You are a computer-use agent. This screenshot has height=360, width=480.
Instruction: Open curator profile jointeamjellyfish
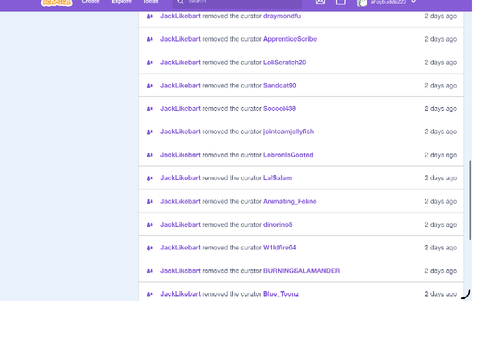pos(288,132)
